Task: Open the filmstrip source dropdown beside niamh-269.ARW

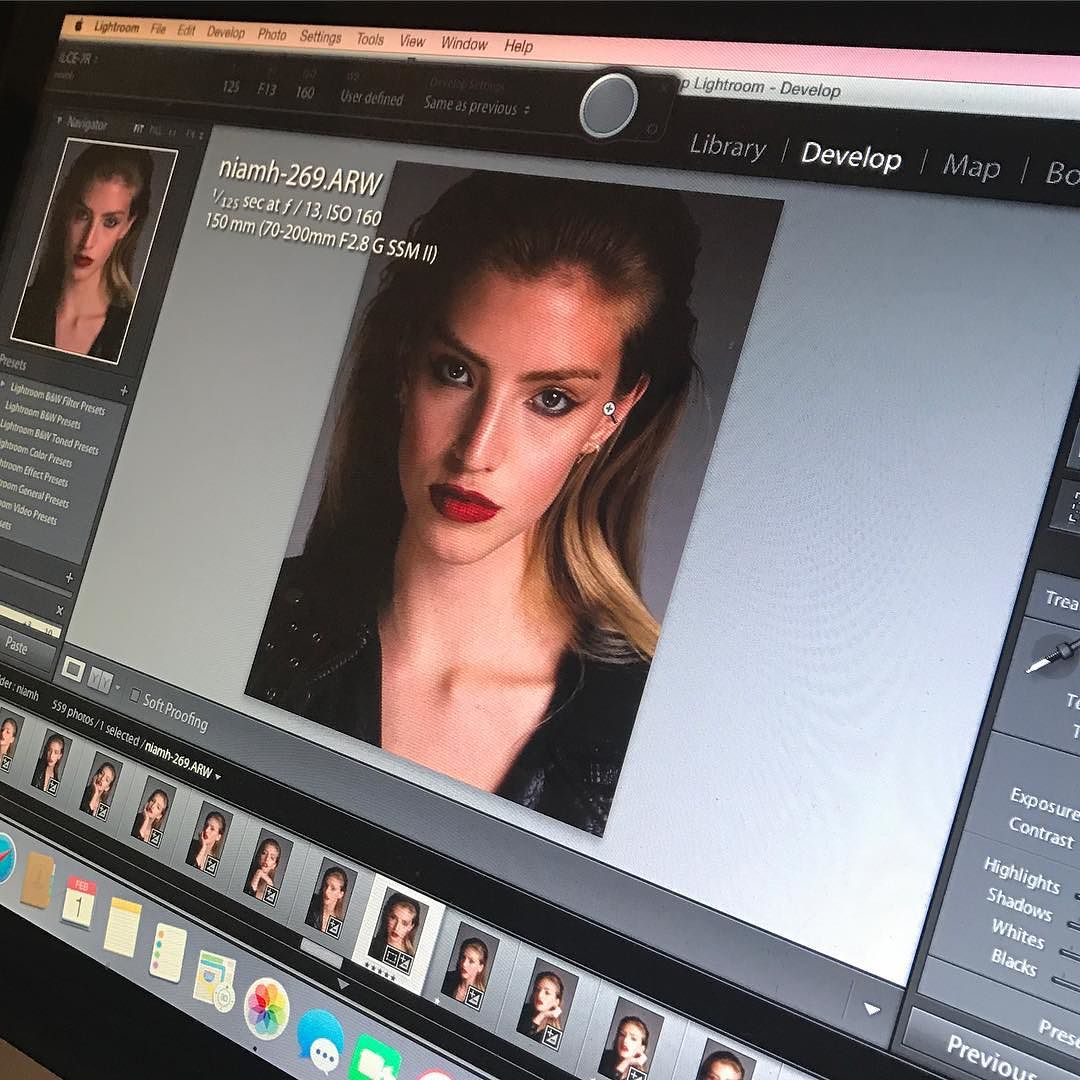Action: click(x=218, y=777)
